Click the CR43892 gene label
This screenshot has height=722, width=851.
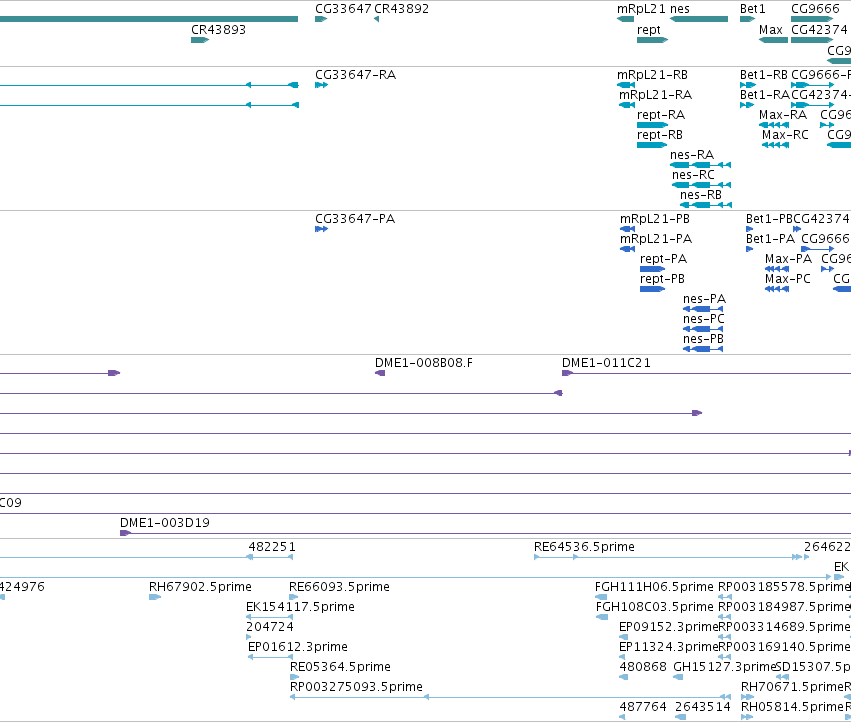click(x=402, y=9)
